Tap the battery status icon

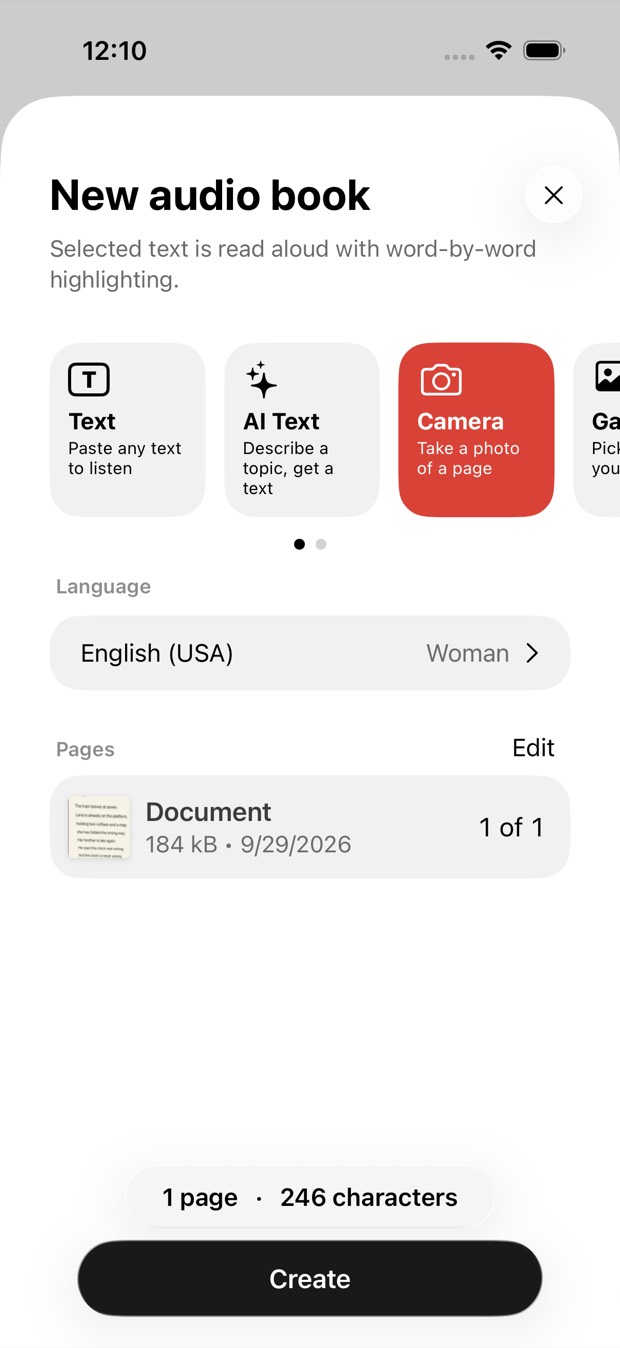point(545,50)
